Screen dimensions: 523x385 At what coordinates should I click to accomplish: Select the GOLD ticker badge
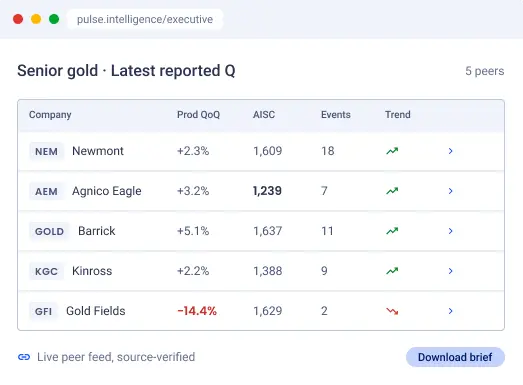pos(49,231)
